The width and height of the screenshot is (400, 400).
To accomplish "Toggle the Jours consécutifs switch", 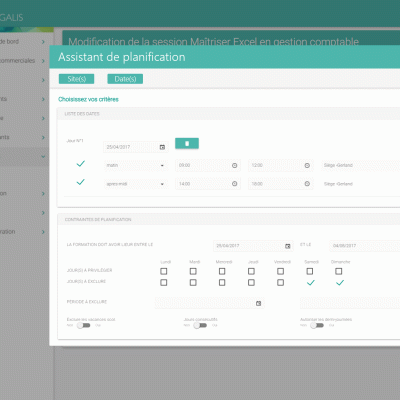I will coord(200,325).
